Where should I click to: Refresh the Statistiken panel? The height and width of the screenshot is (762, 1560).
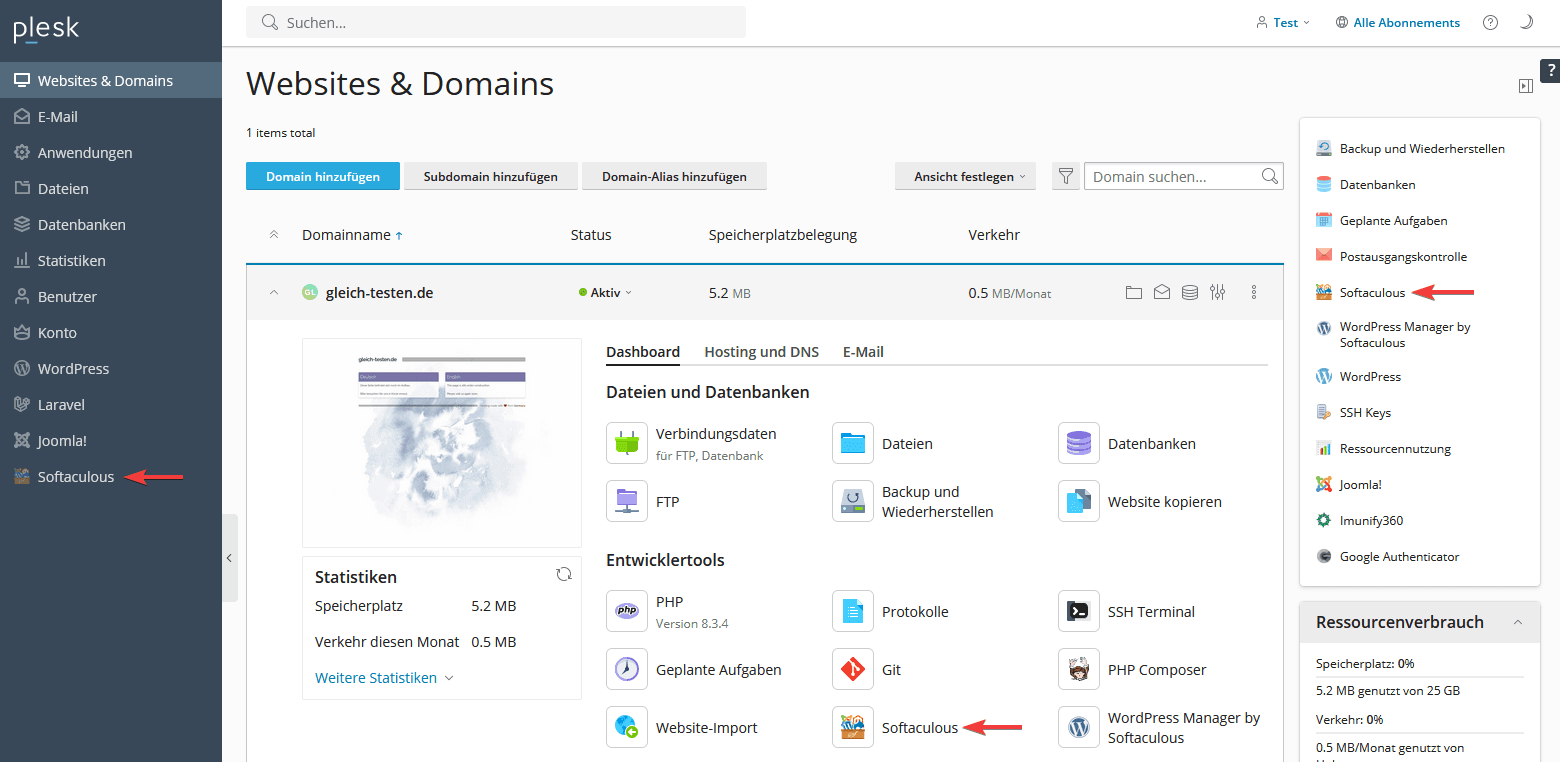(564, 574)
